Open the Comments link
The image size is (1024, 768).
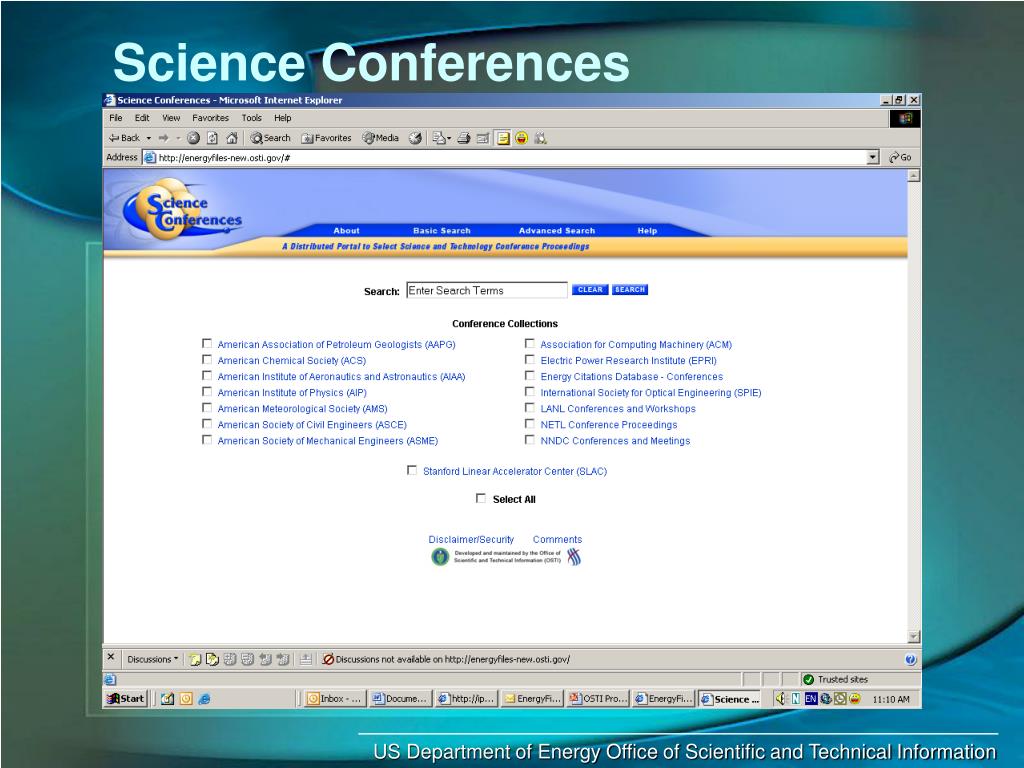point(557,539)
